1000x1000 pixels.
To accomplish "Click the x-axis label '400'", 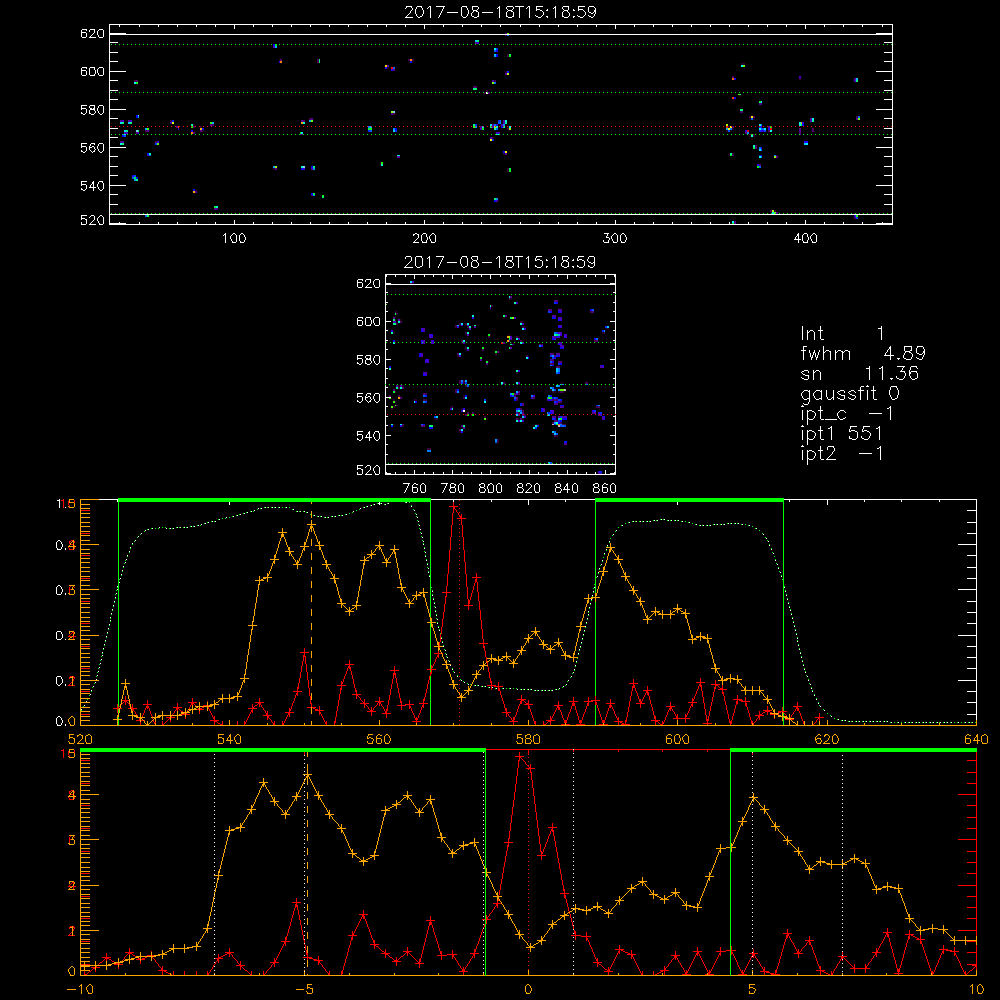I will (805, 239).
